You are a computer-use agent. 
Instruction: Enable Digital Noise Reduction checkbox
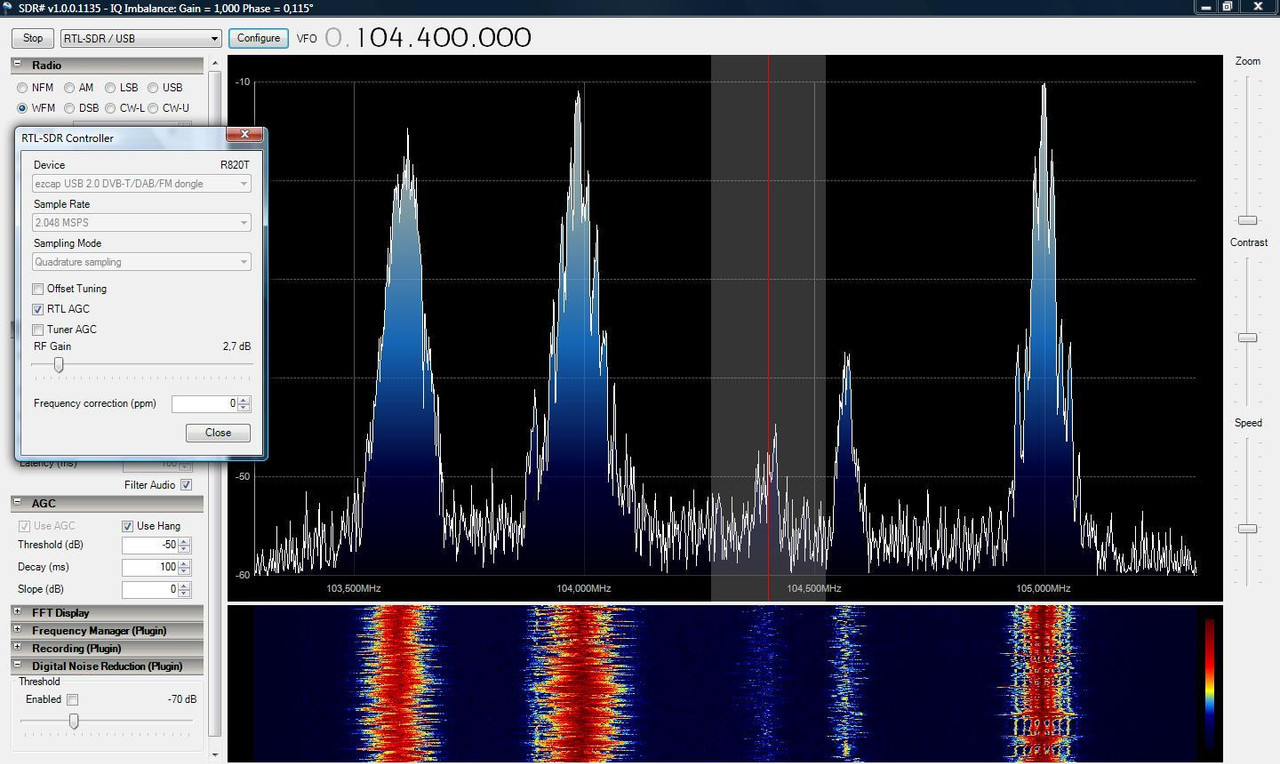click(x=72, y=700)
